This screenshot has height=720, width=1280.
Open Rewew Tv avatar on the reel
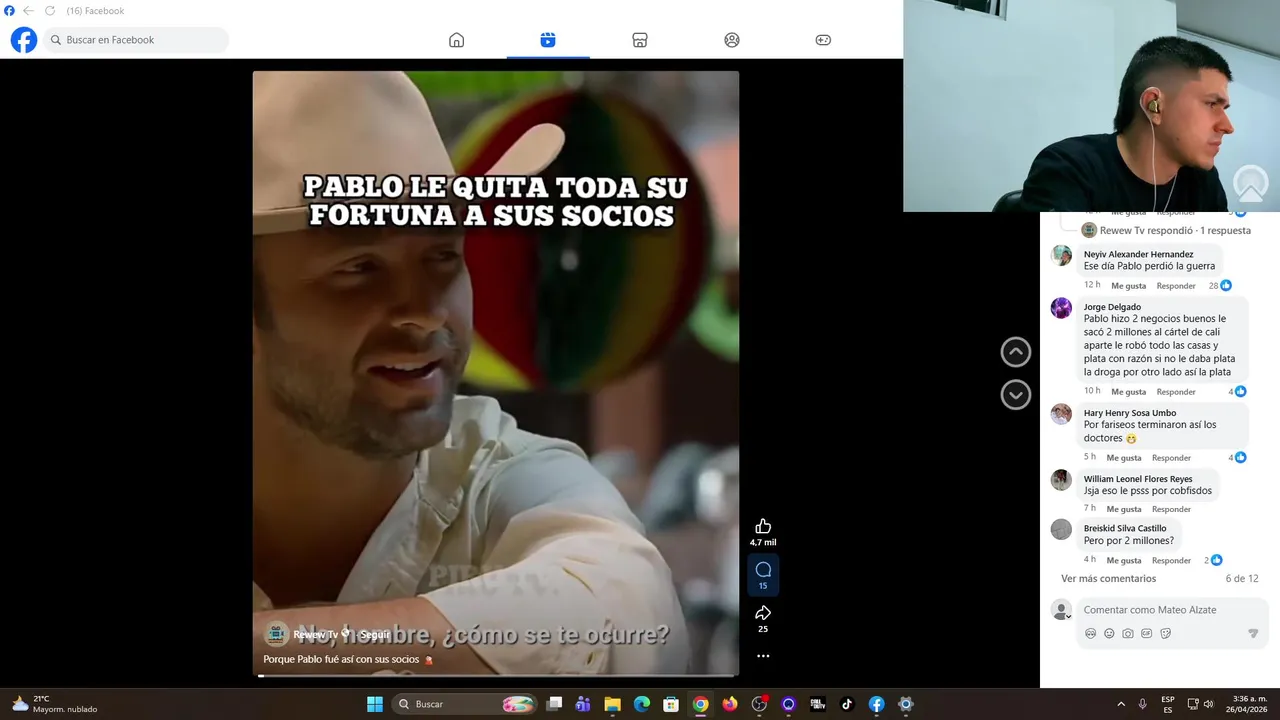pos(277,634)
